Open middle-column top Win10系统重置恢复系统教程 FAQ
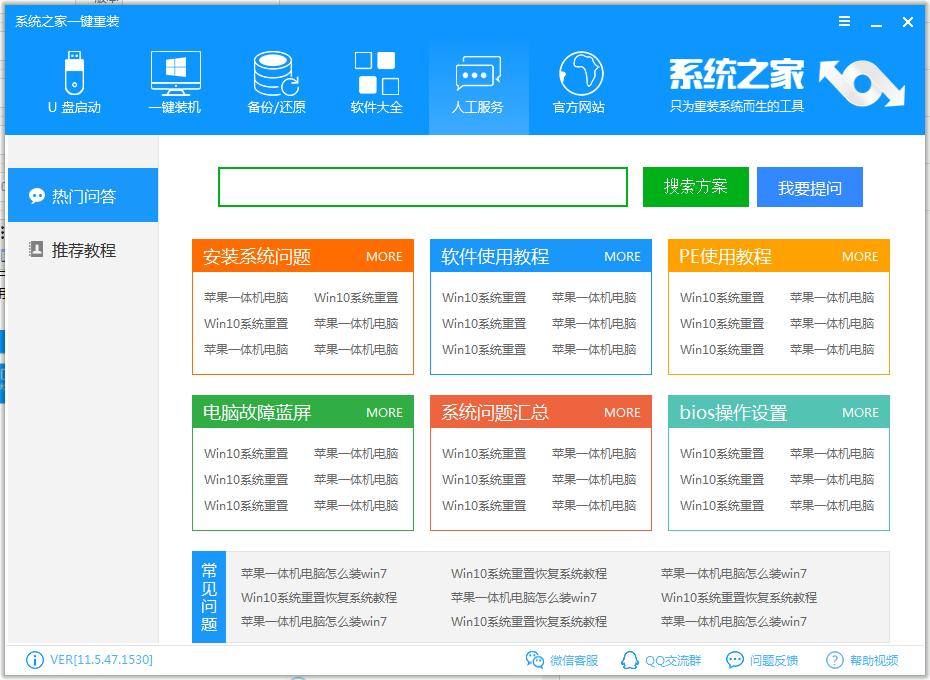The image size is (930, 680). click(x=529, y=574)
